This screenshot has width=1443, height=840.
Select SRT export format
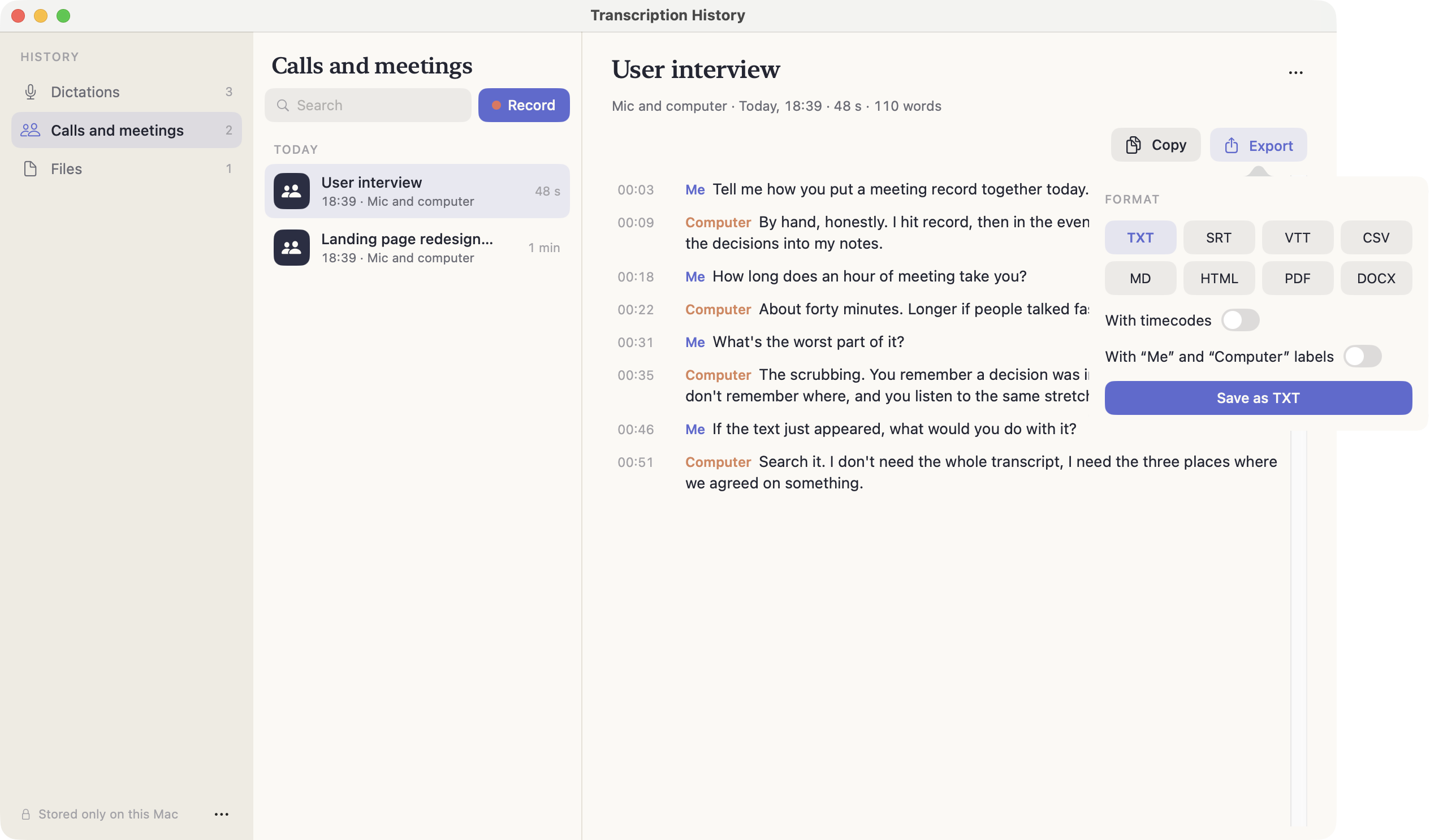(1219, 237)
